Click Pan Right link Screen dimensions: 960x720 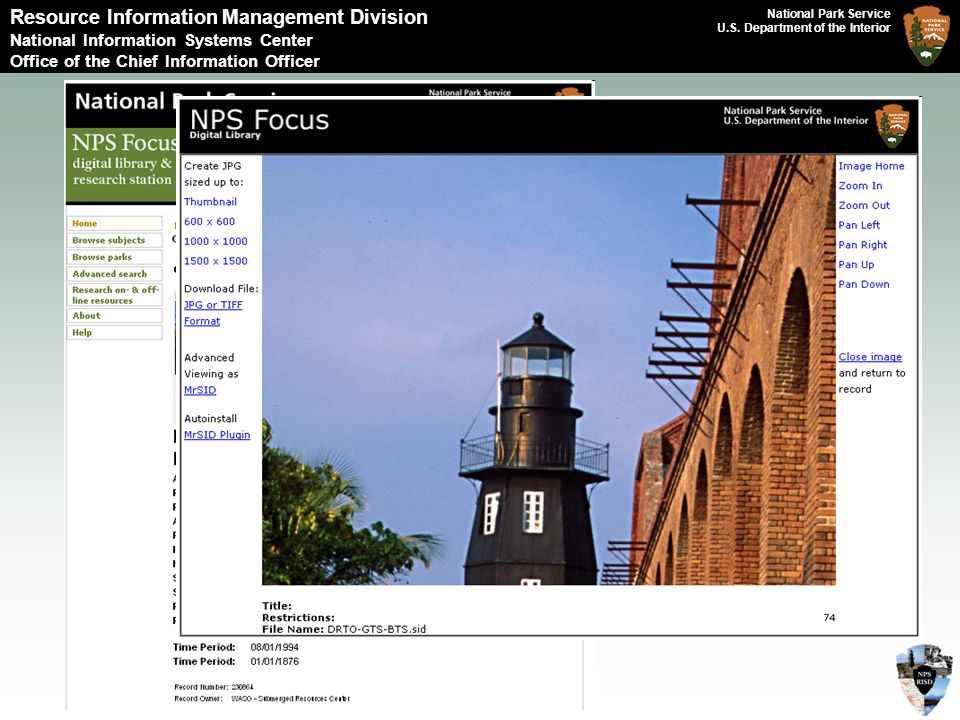pos(863,245)
